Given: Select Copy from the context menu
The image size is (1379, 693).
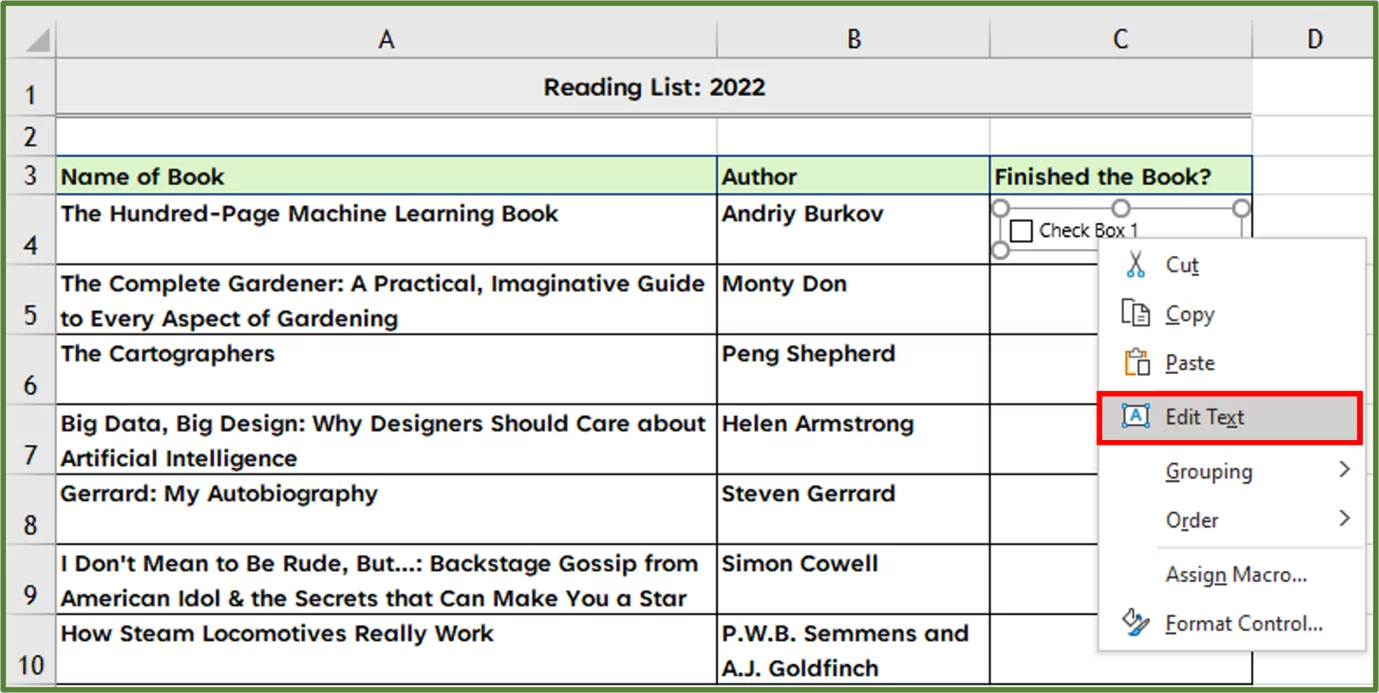Looking at the screenshot, I should coord(1191,313).
